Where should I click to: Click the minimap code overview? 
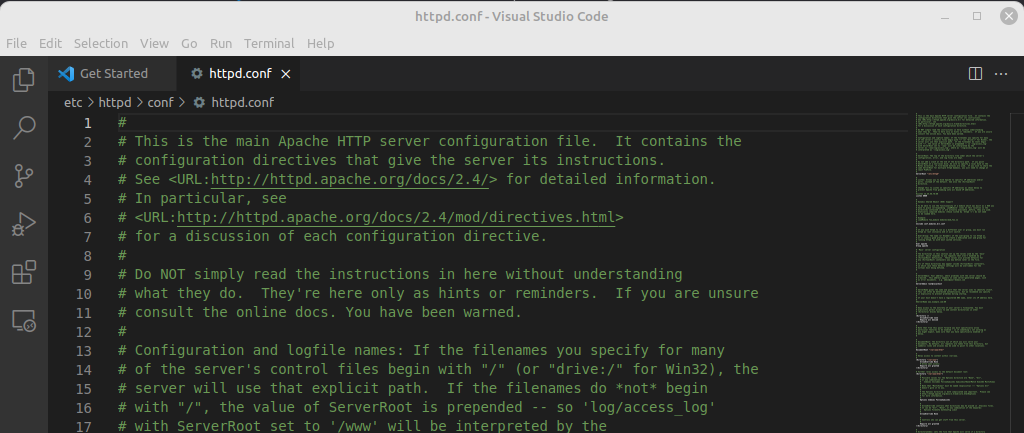pyautogui.click(x=962, y=250)
